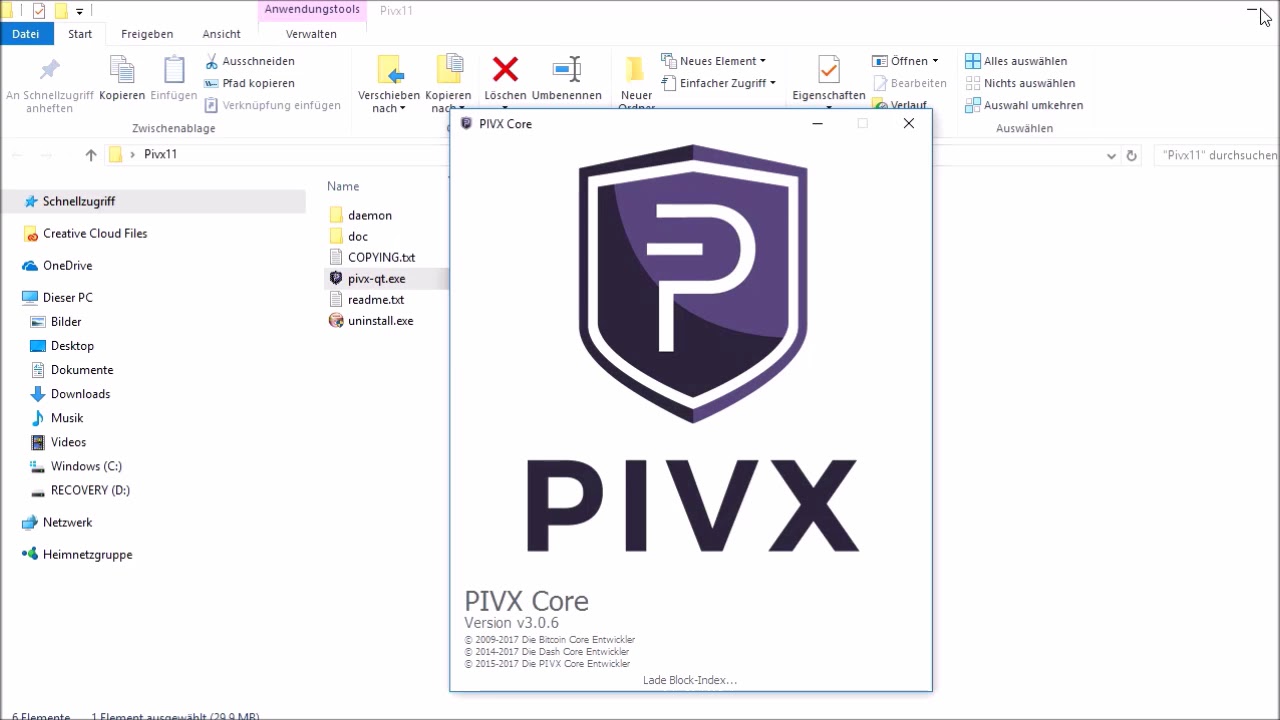
Task: Click the Explorer quick access properties icon
Action: (39, 11)
